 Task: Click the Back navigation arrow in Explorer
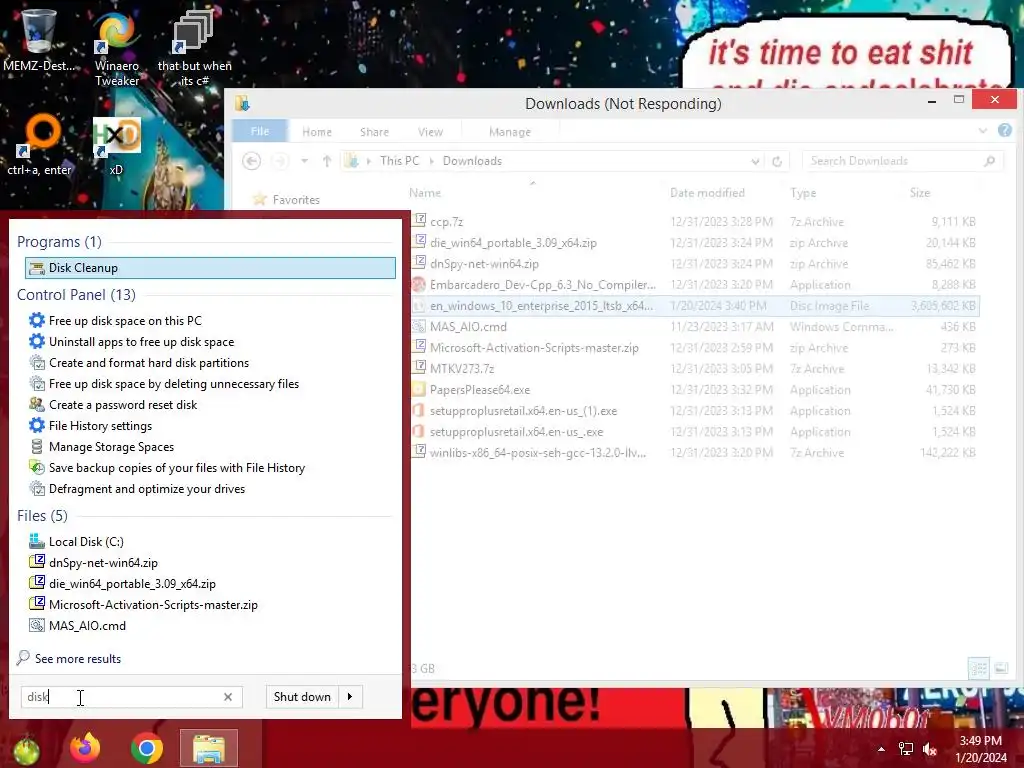click(x=251, y=161)
